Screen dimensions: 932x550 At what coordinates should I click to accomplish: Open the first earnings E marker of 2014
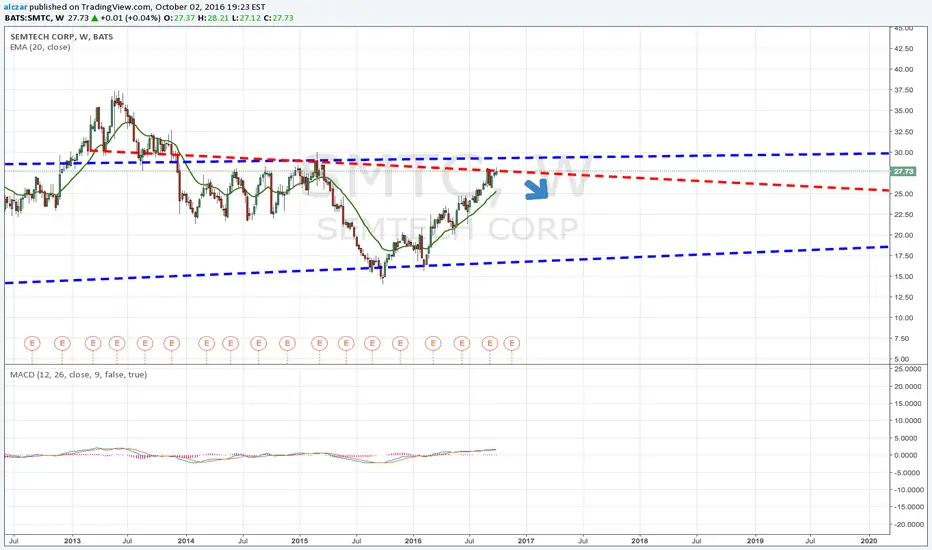[206, 343]
